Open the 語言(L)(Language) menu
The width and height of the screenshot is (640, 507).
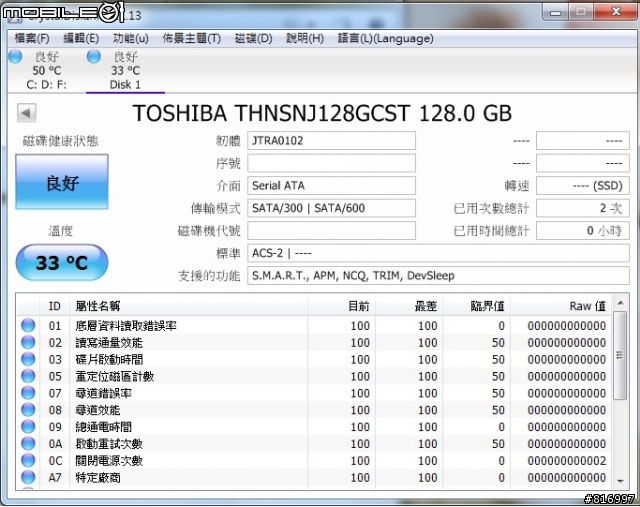[x=385, y=38]
